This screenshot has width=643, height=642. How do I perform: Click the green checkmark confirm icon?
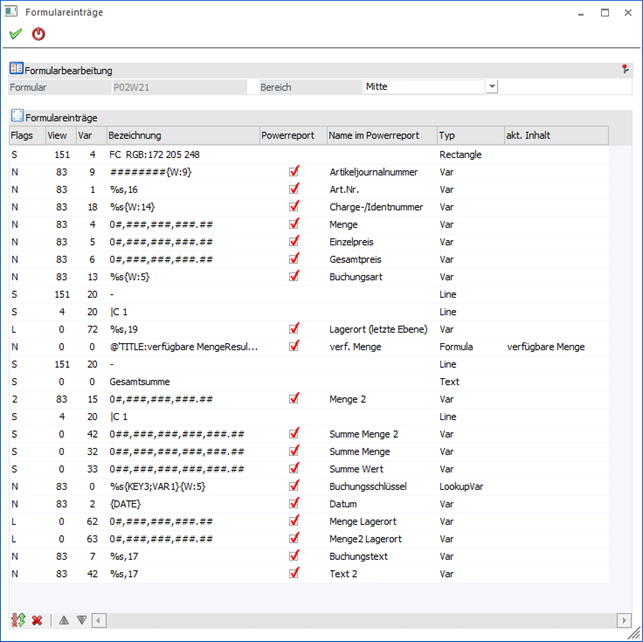(x=15, y=34)
